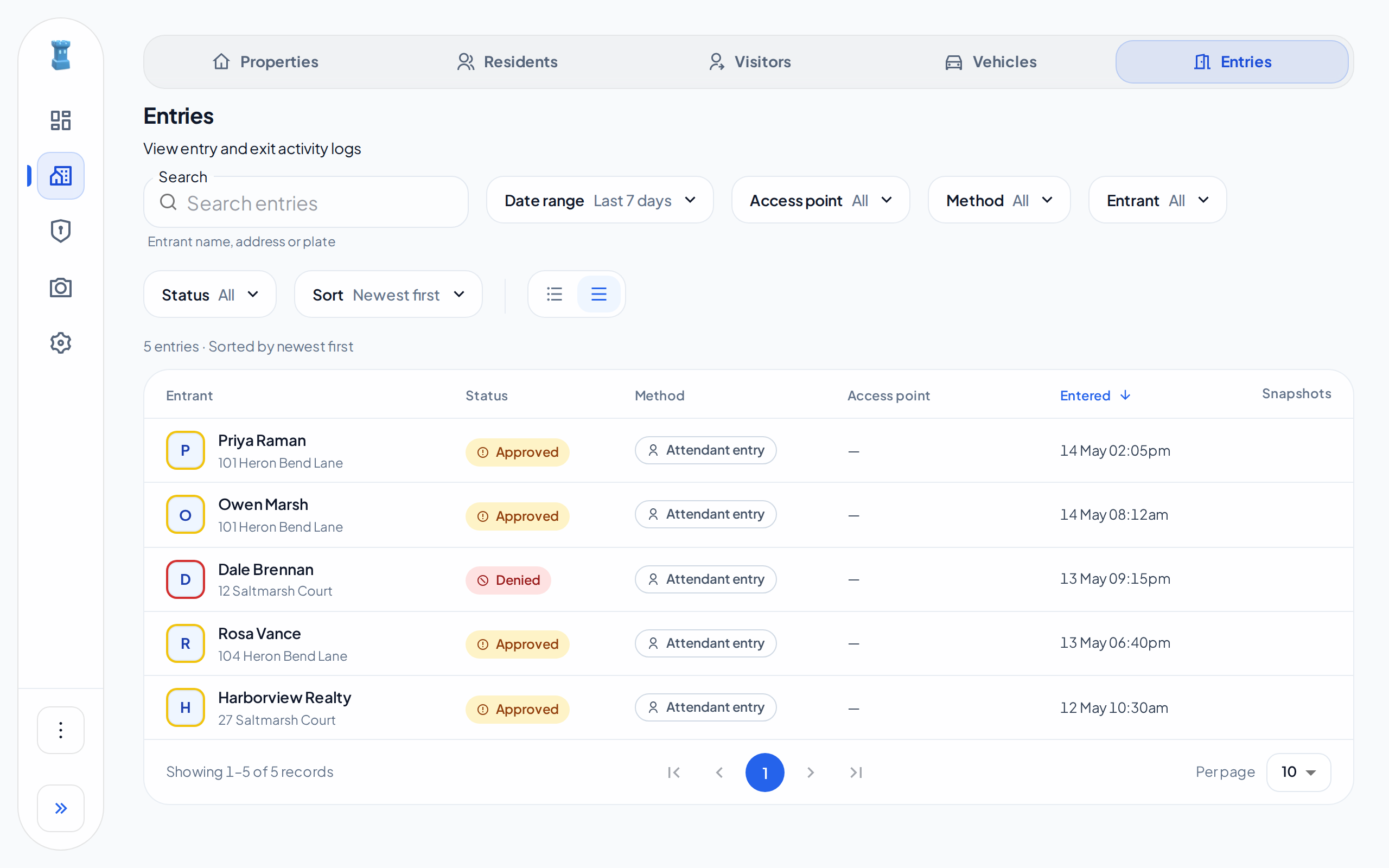
Task: Open the Status filter dropdown
Action: point(210,294)
